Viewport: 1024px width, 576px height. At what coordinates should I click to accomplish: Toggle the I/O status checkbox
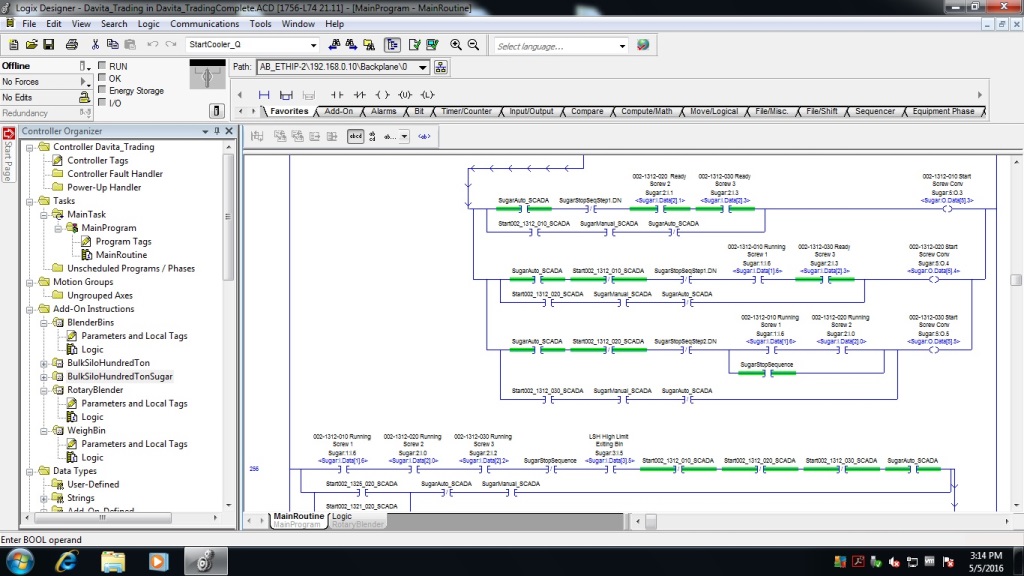tap(102, 102)
